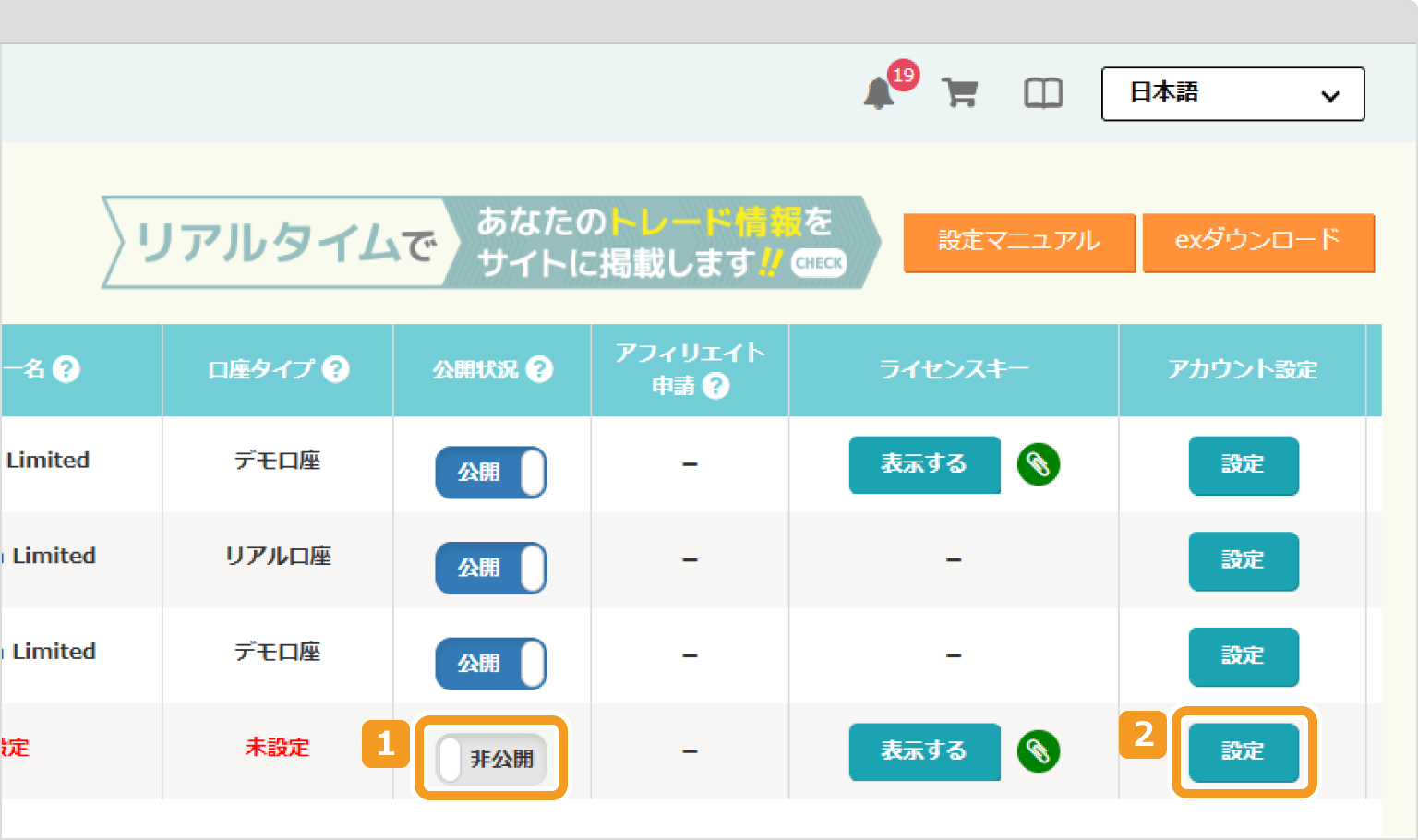
Task: Click the exダウンロード button
Action: click(x=1257, y=243)
